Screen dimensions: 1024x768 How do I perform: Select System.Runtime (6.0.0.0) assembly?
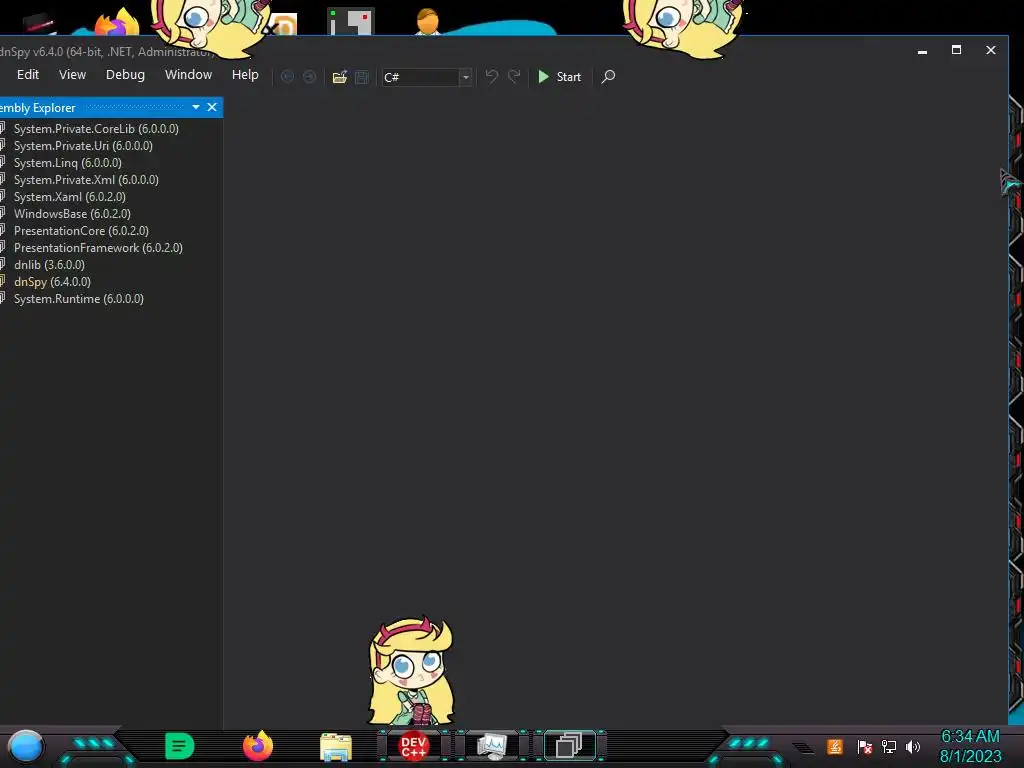click(x=78, y=298)
